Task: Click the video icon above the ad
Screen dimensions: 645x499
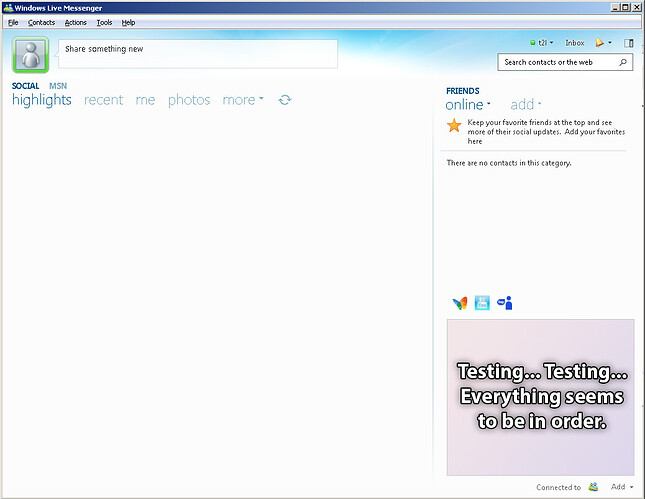Action: click(x=482, y=303)
